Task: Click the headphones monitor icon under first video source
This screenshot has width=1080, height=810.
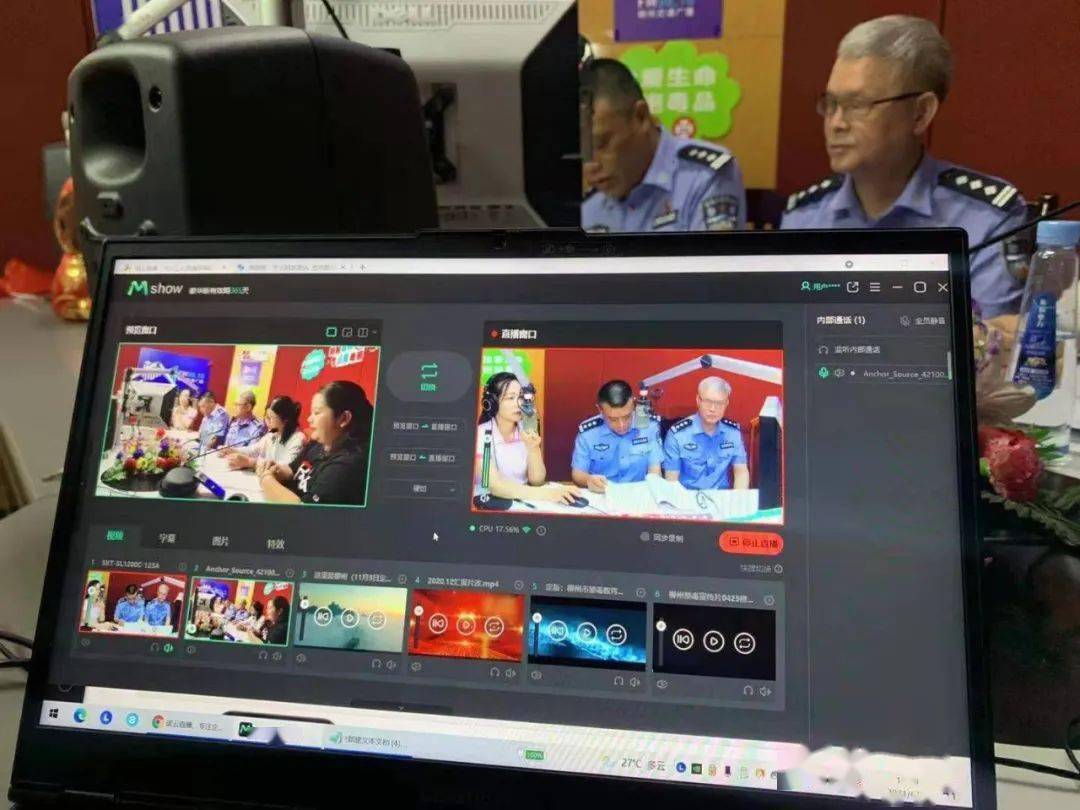Action: pyautogui.click(x=154, y=647)
